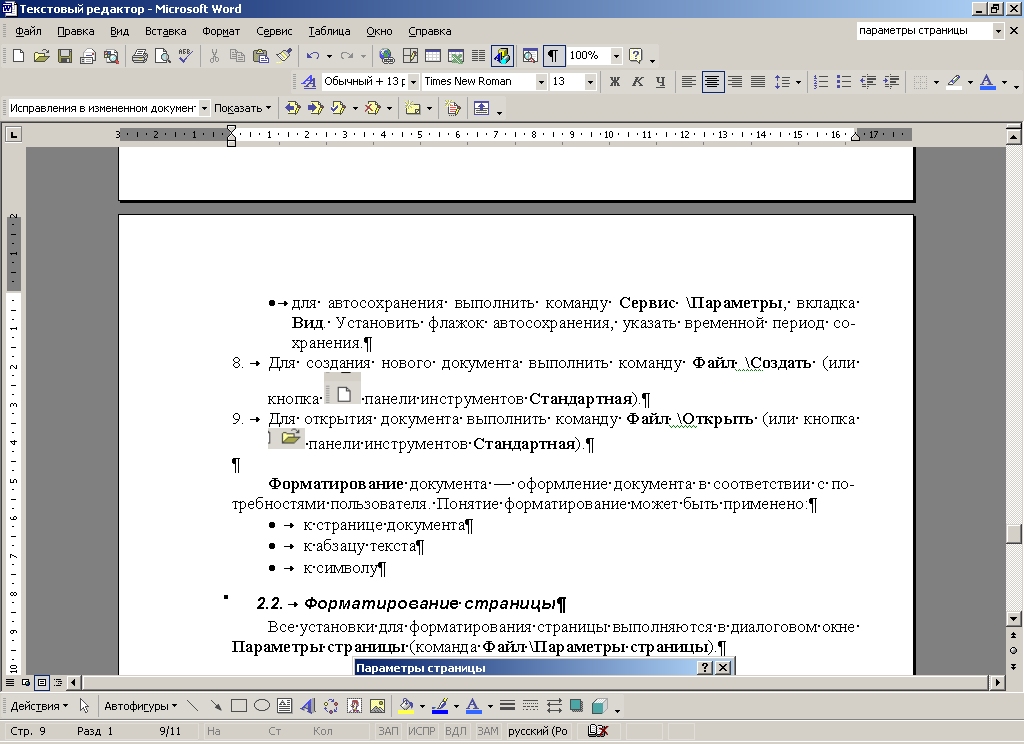Screen dimensions: 1024x744
Task: Open the Zoom 100% dropdown
Action: [x=616, y=56]
